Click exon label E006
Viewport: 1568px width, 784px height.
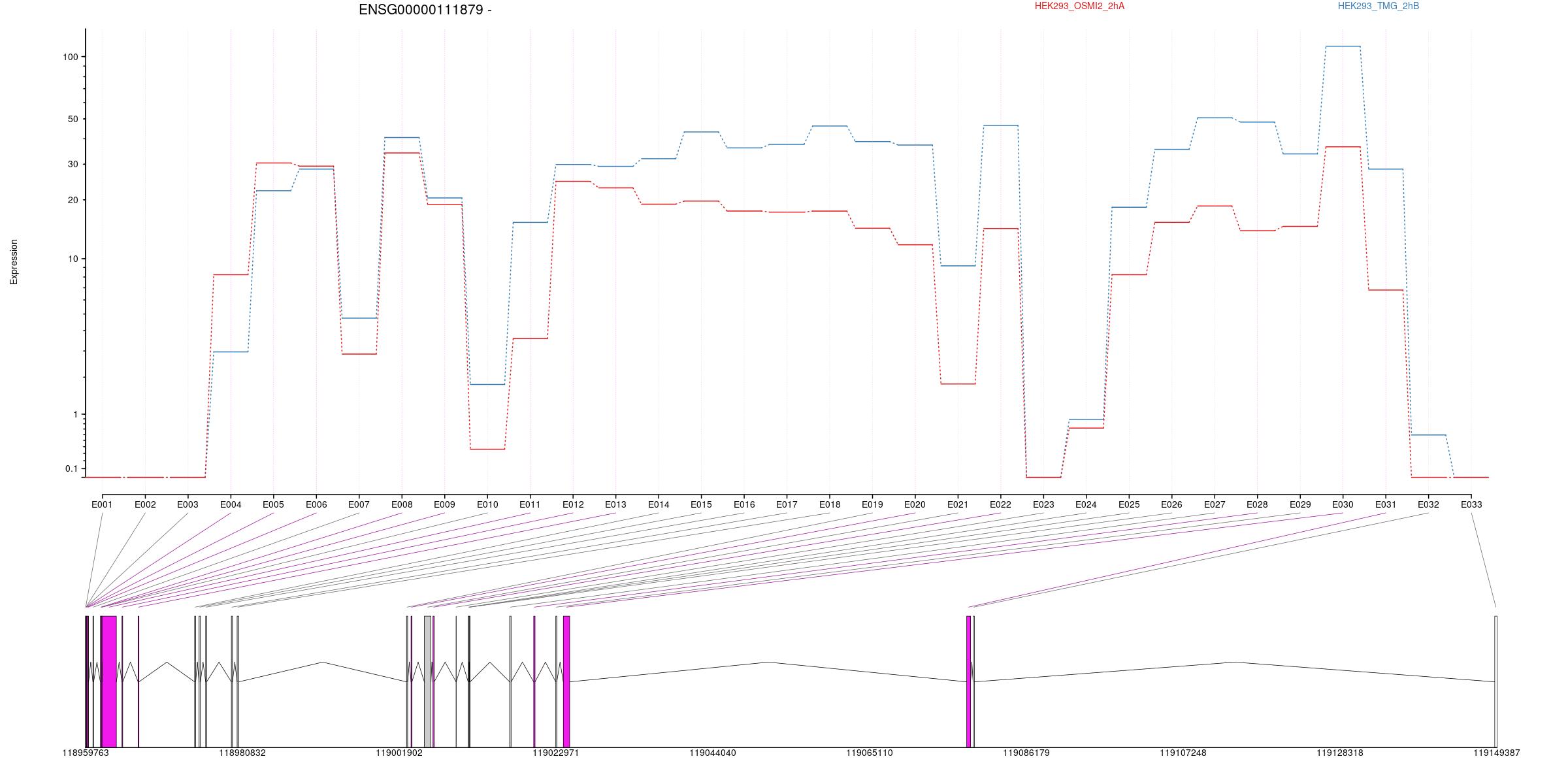[316, 504]
